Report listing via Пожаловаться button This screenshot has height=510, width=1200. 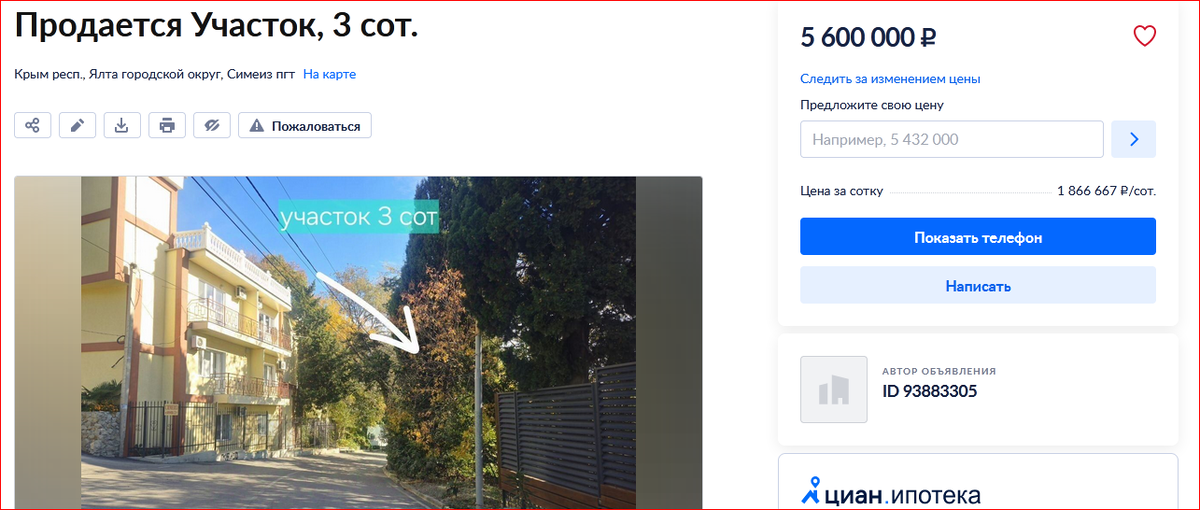tap(305, 126)
